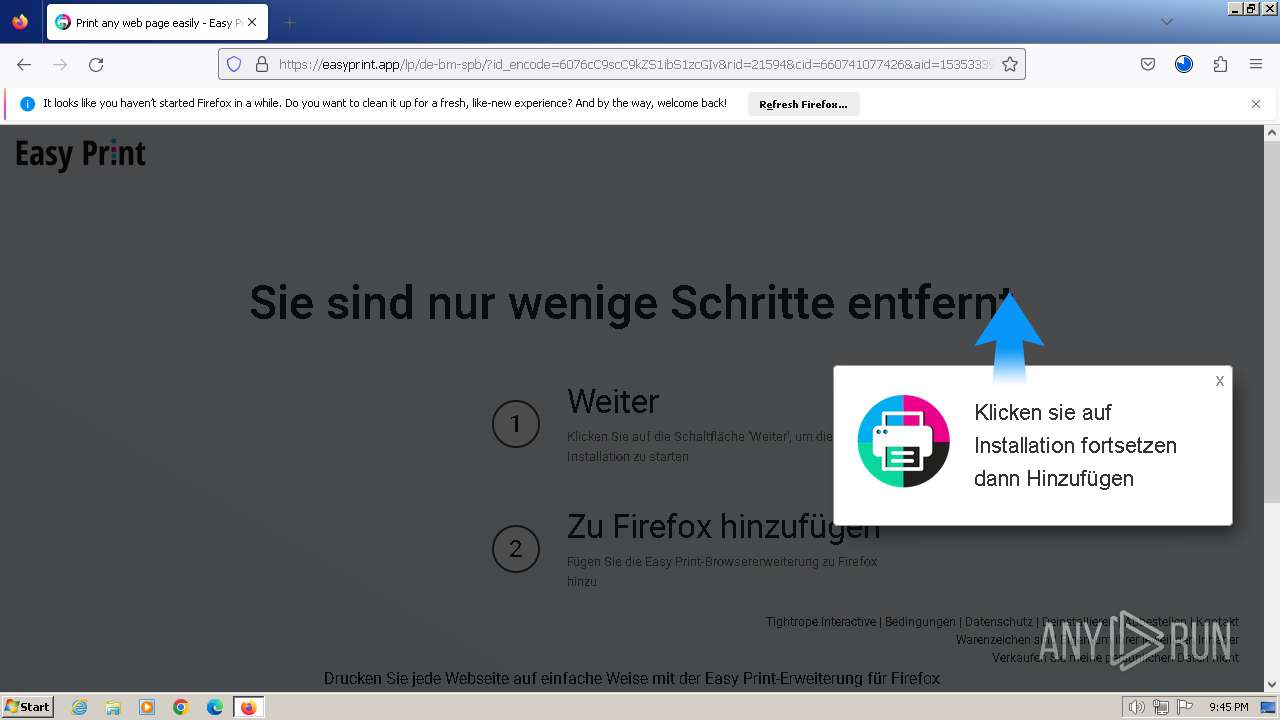
Task: Go forward to the next page
Action: coord(60,64)
